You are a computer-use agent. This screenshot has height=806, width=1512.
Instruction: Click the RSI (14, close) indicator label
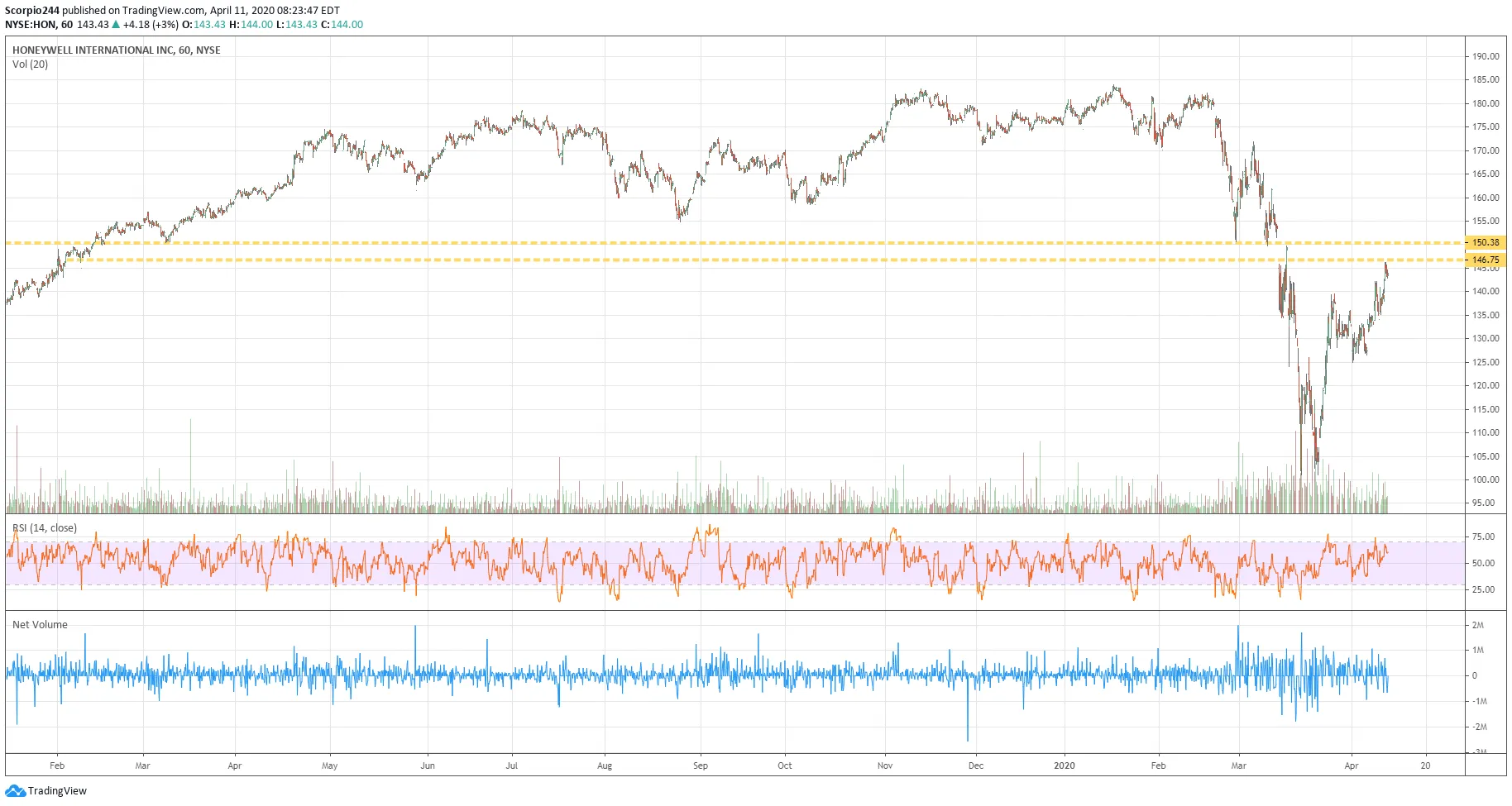pyautogui.click(x=45, y=528)
